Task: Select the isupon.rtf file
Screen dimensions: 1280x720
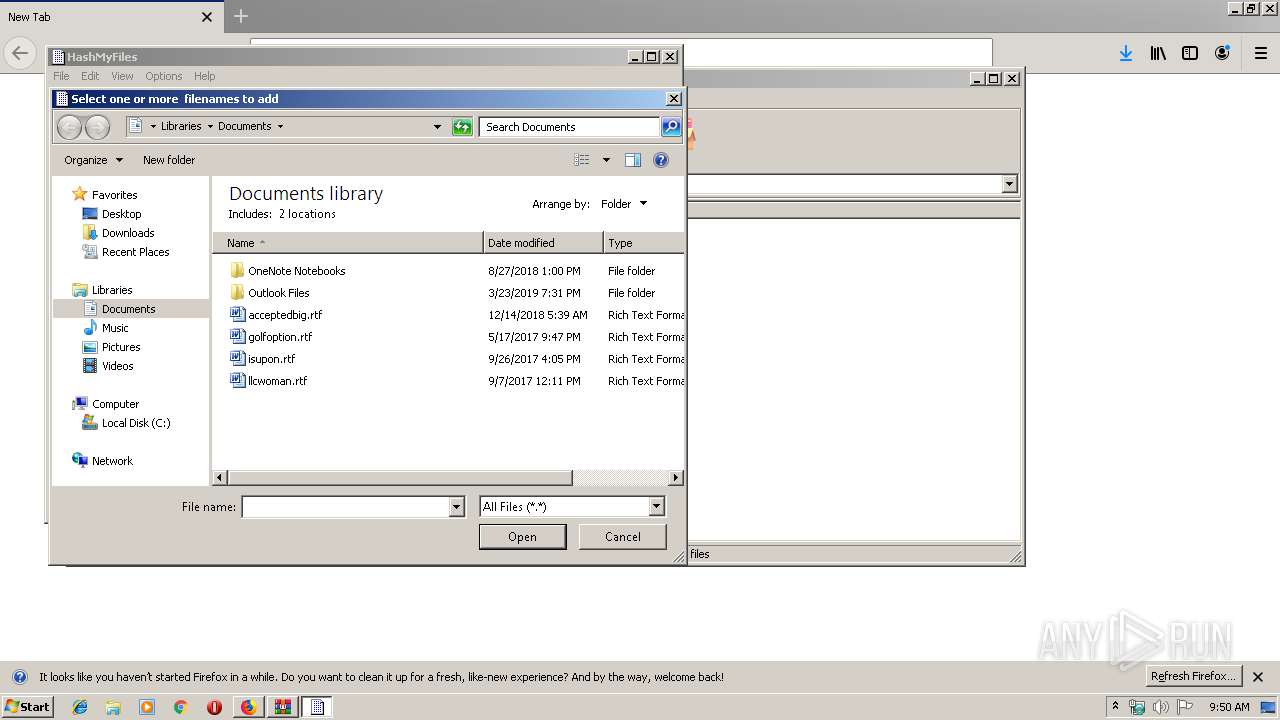Action: click(271, 359)
